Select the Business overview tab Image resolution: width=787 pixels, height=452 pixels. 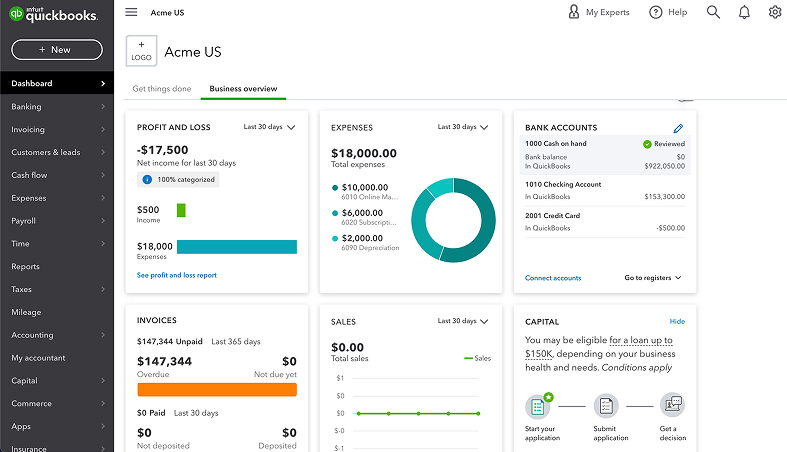click(x=243, y=89)
